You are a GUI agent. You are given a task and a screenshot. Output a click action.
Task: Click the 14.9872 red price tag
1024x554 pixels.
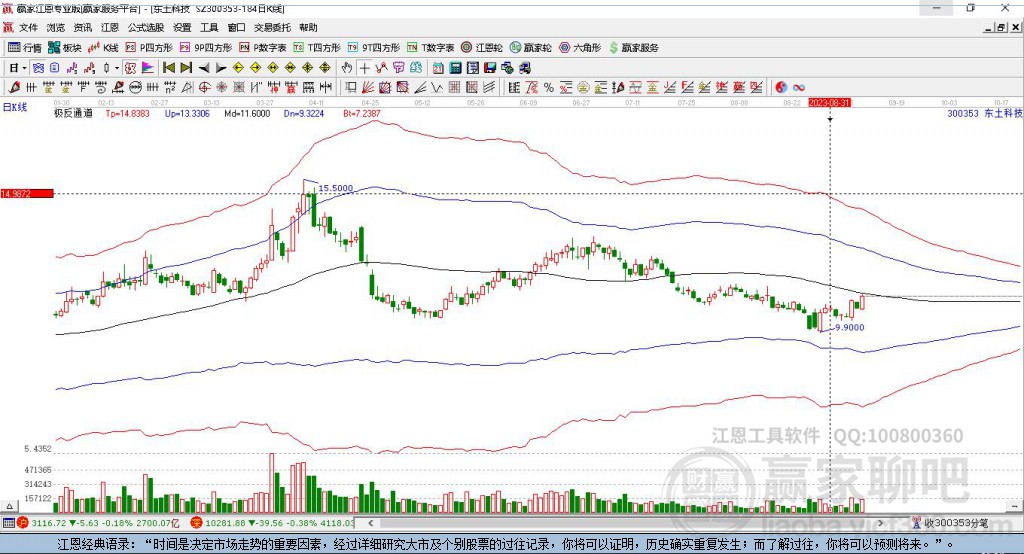point(27,193)
